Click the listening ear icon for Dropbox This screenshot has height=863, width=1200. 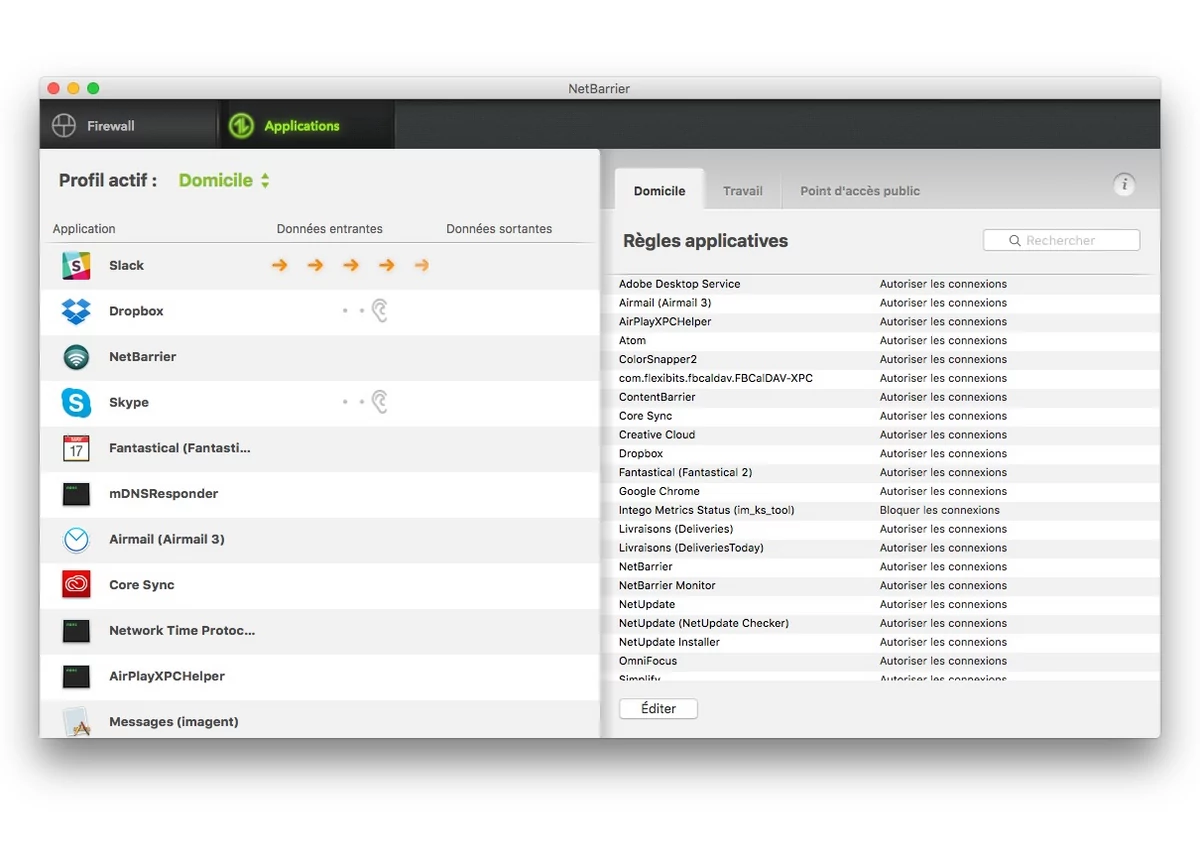[379, 311]
